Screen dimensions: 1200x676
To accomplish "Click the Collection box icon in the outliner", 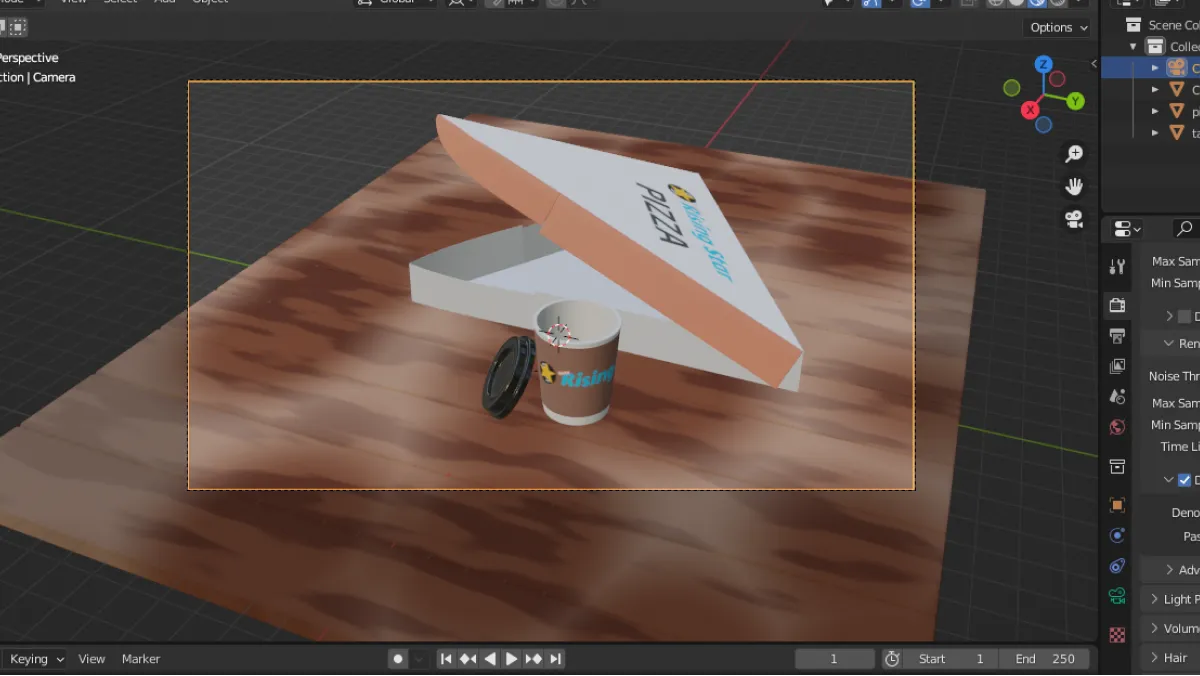I will click(x=1156, y=46).
